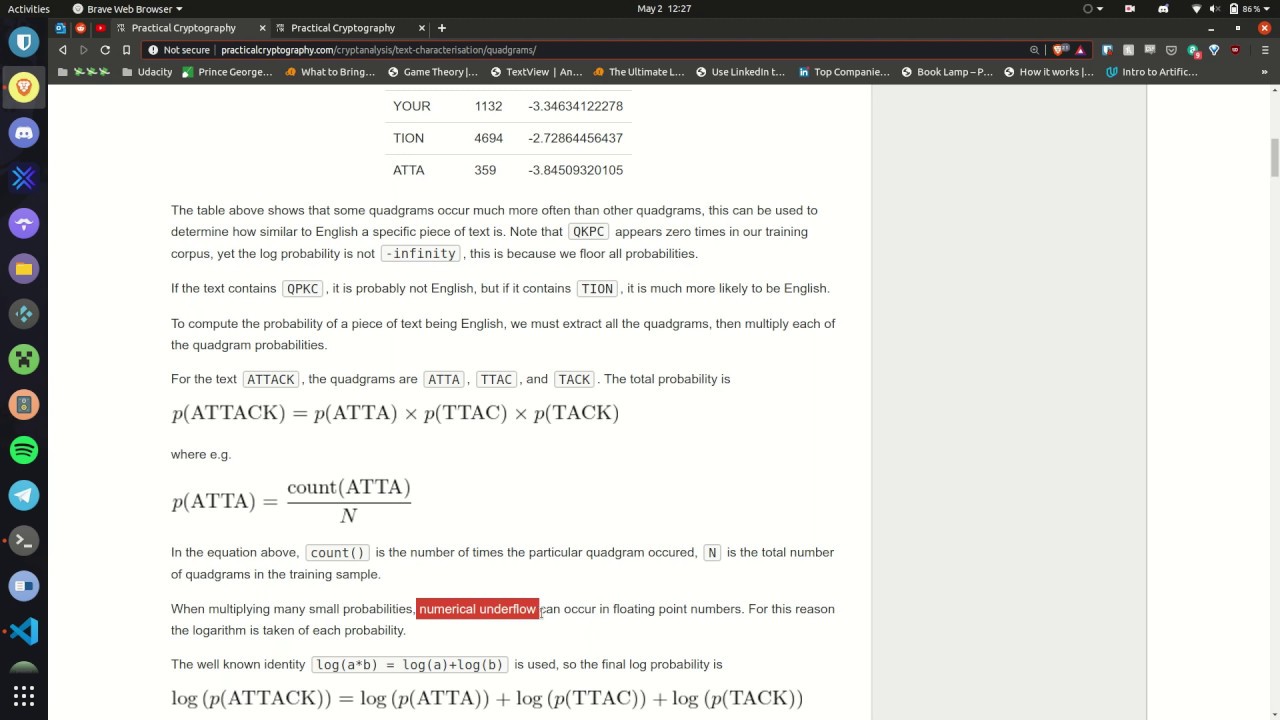The height and width of the screenshot is (720, 1280).
Task: Open The Ultimate L... bookmark
Action: [638, 72]
